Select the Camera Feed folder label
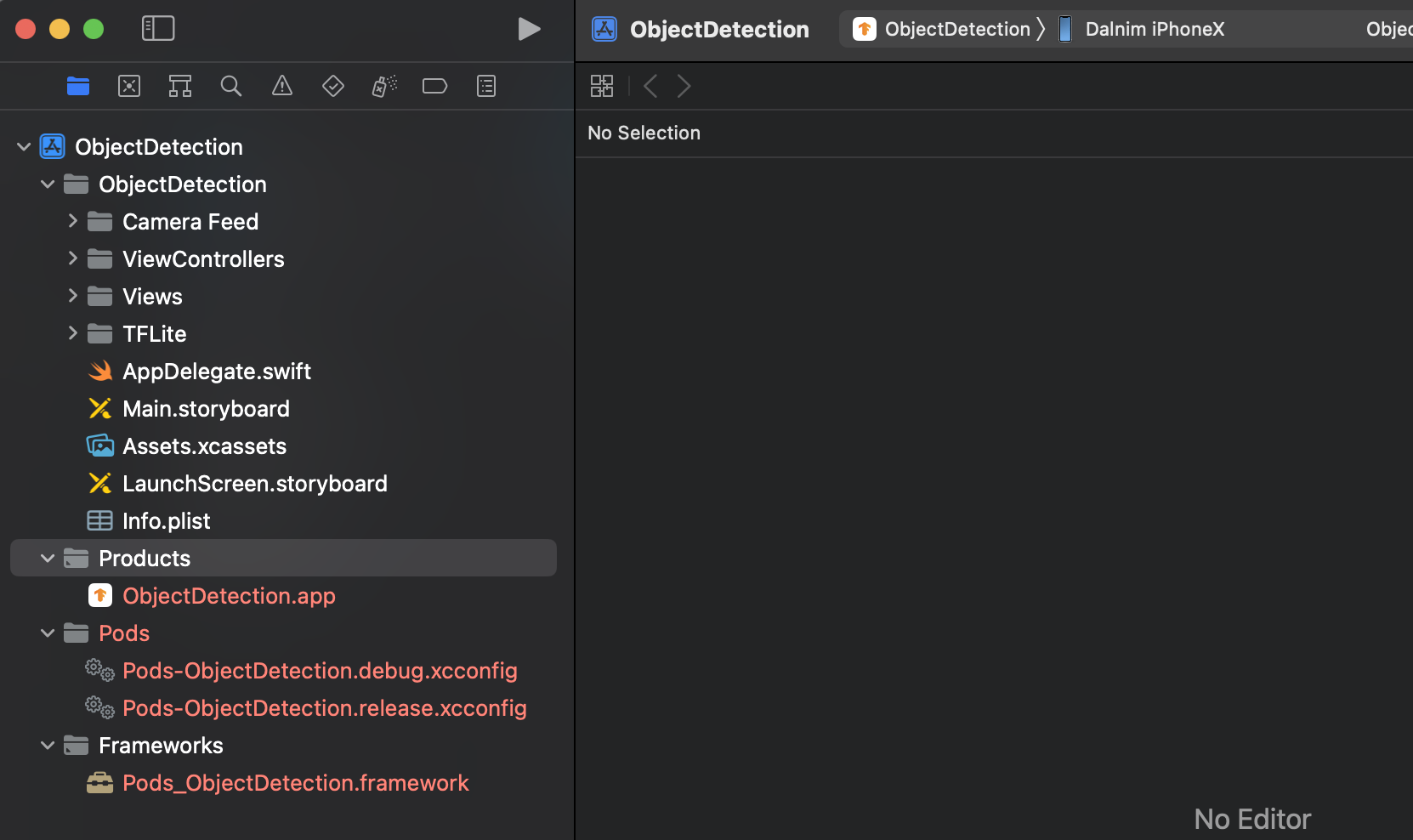1413x840 pixels. 190,222
